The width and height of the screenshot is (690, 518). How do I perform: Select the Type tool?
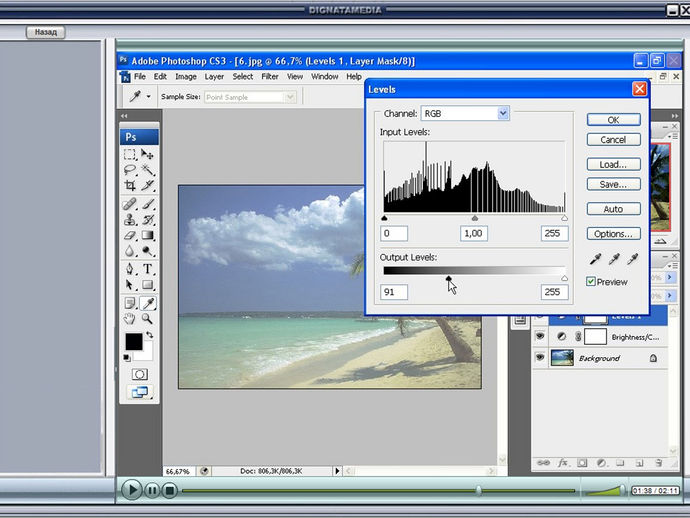(147, 269)
